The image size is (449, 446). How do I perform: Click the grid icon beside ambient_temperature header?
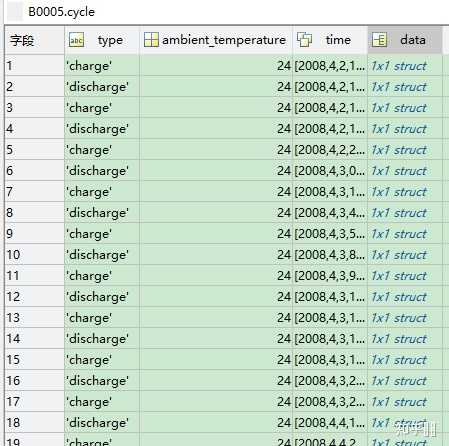point(151,40)
